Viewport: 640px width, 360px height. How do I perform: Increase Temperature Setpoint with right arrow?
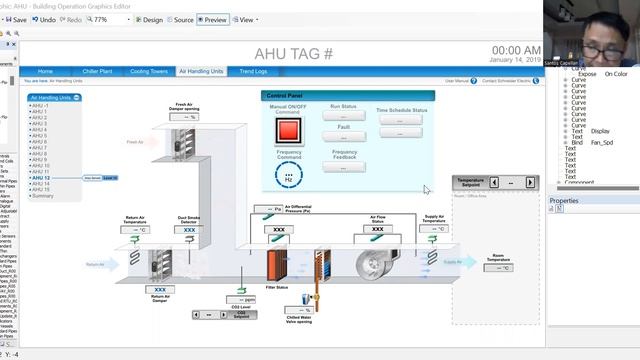[x=530, y=182]
